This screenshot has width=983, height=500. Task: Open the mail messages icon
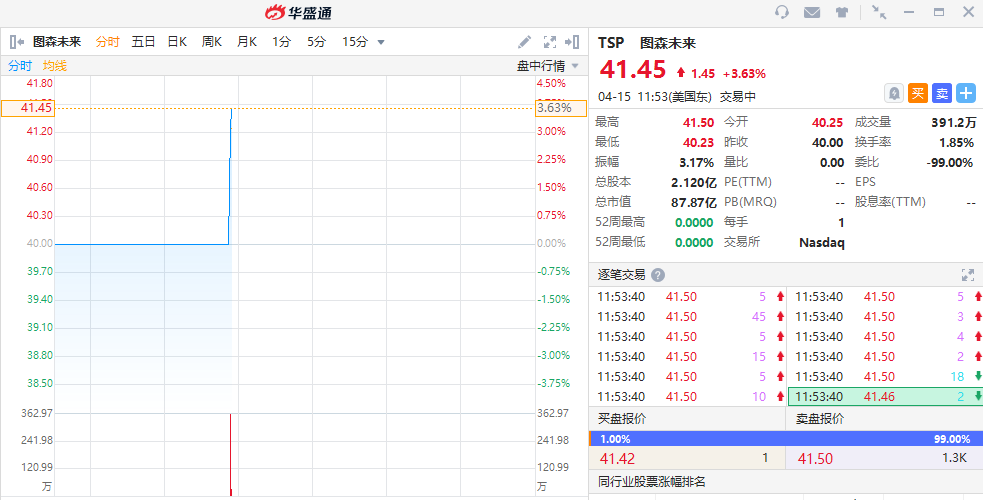coord(812,12)
